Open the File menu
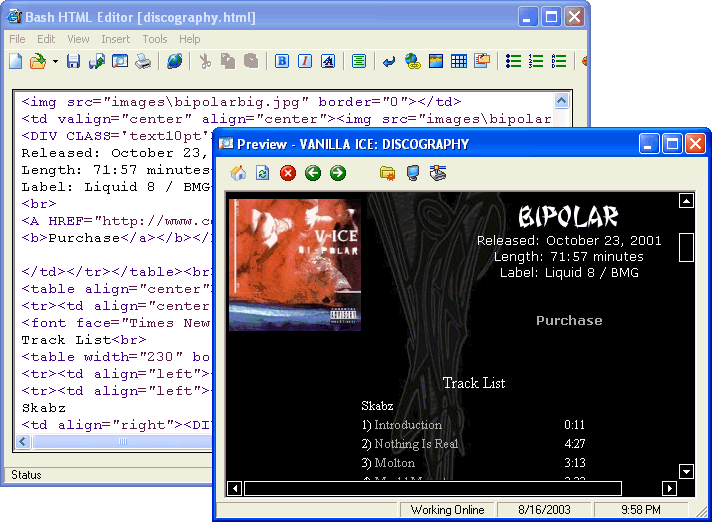The width and height of the screenshot is (712, 522). point(17,39)
